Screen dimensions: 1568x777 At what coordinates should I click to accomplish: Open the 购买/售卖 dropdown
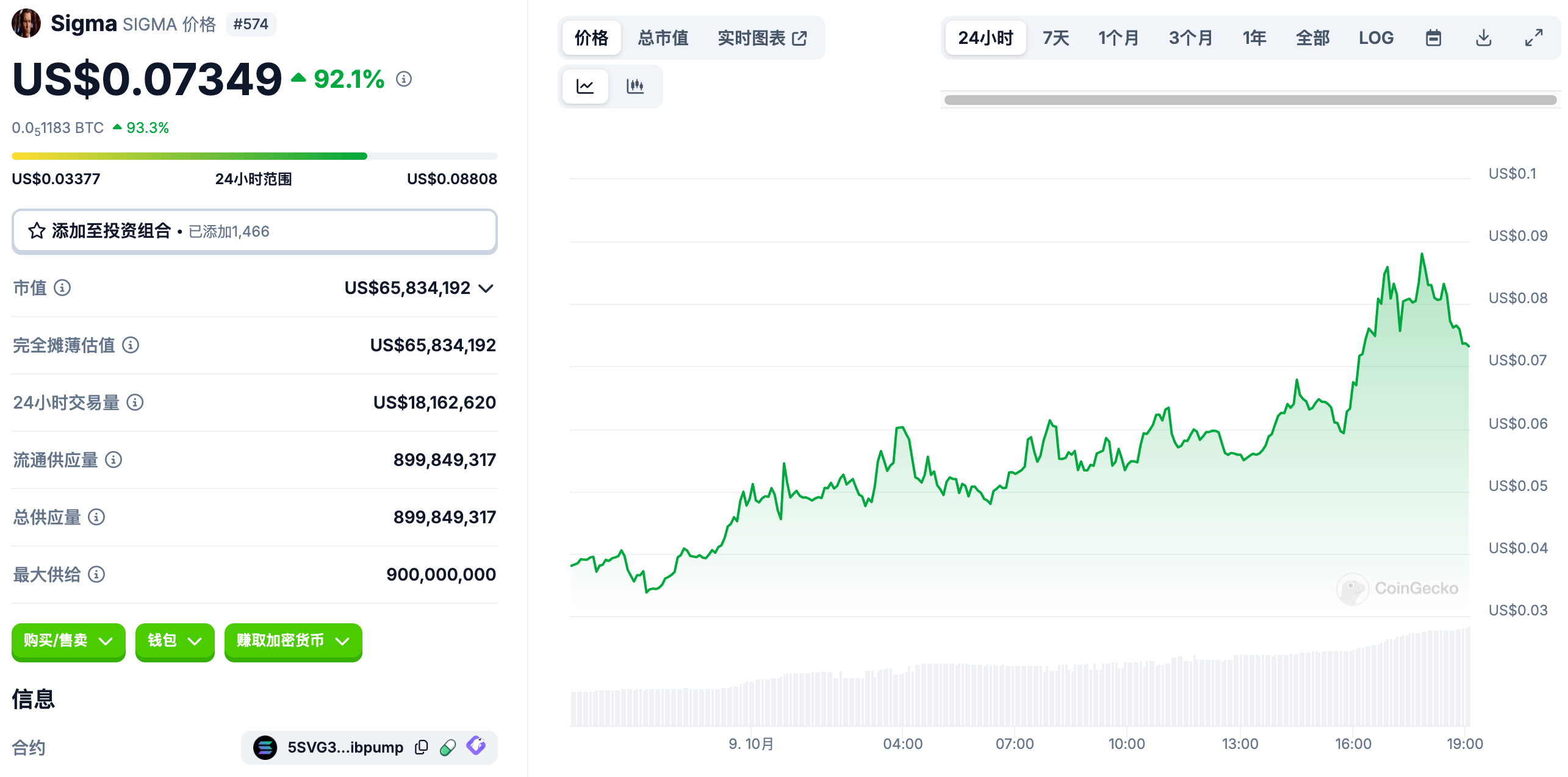click(68, 640)
